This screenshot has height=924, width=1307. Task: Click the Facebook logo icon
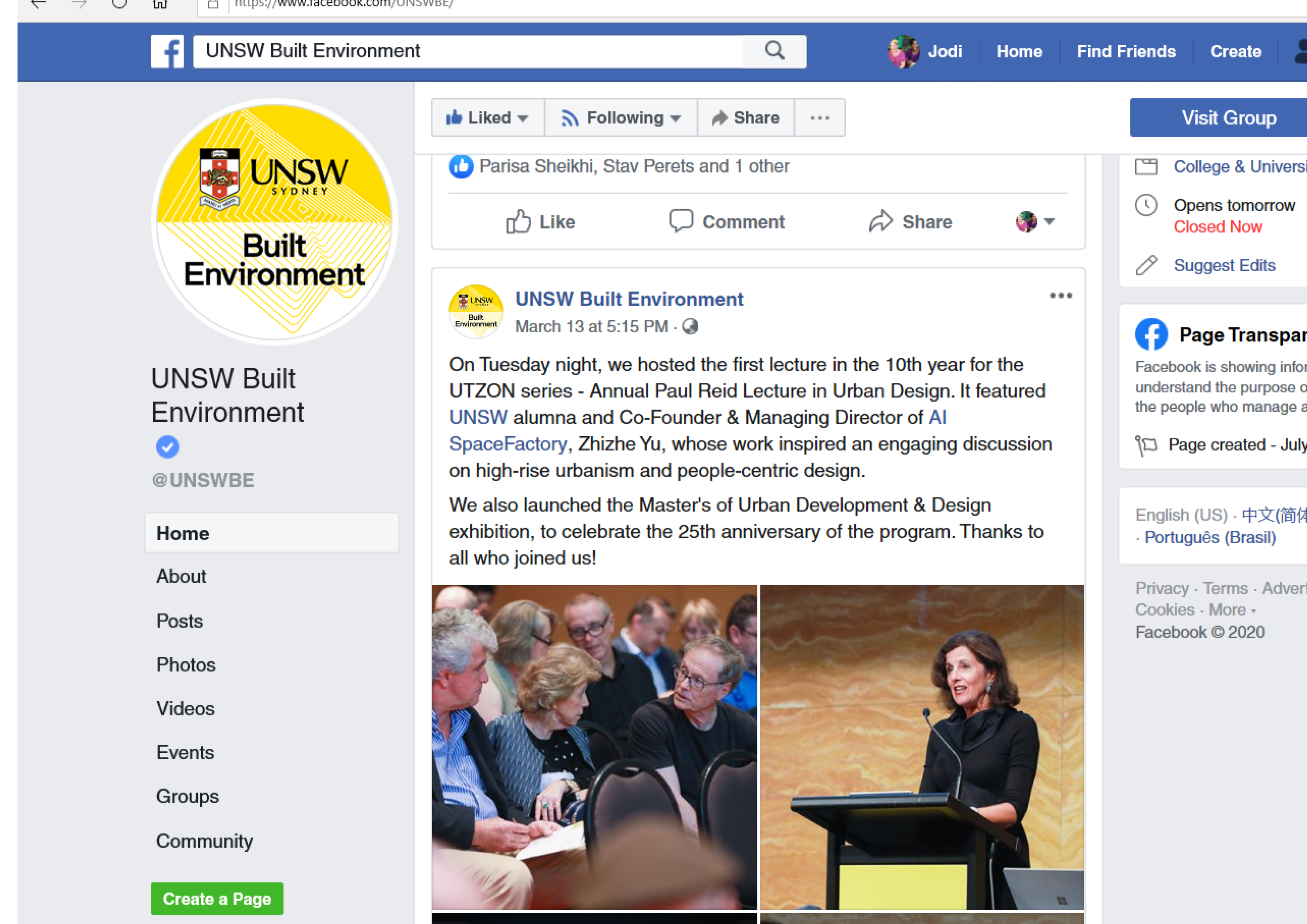(x=167, y=51)
